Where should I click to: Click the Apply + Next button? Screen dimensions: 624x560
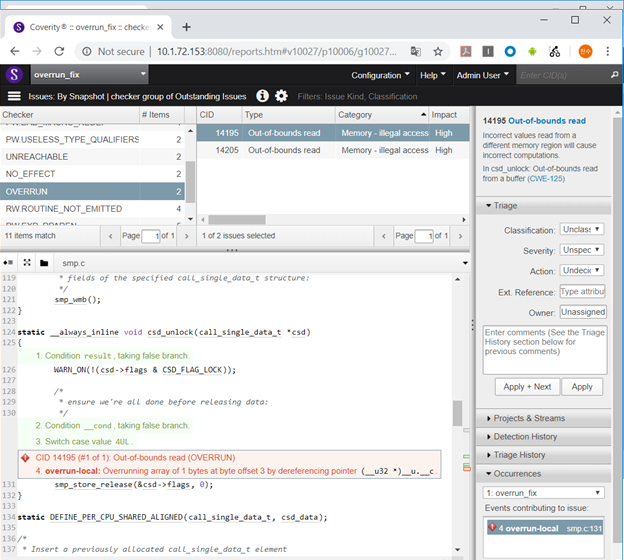click(526, 386)
